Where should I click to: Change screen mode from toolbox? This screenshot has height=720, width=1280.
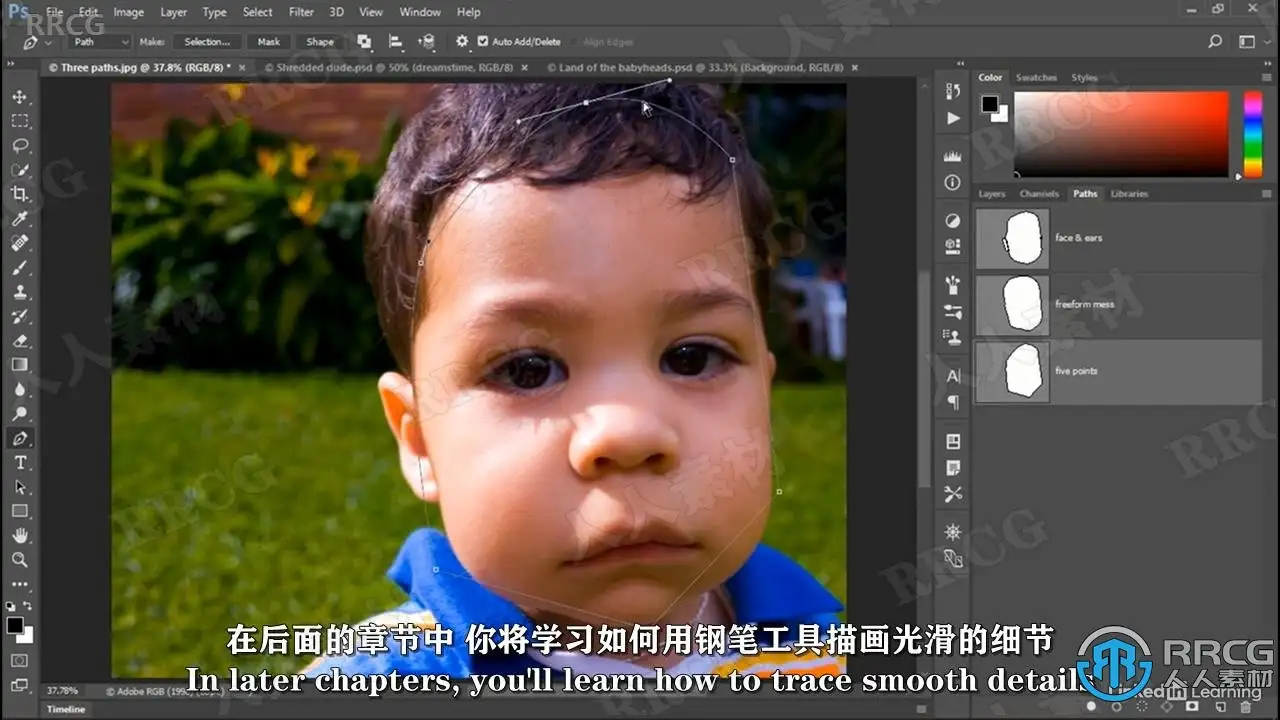[x=19, y=686]
